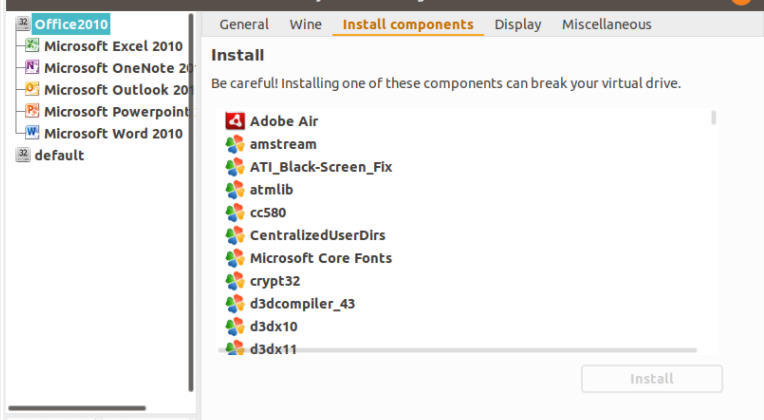
Task: Click the Microsoft Word 2010 icon
Action: point(32,133)
